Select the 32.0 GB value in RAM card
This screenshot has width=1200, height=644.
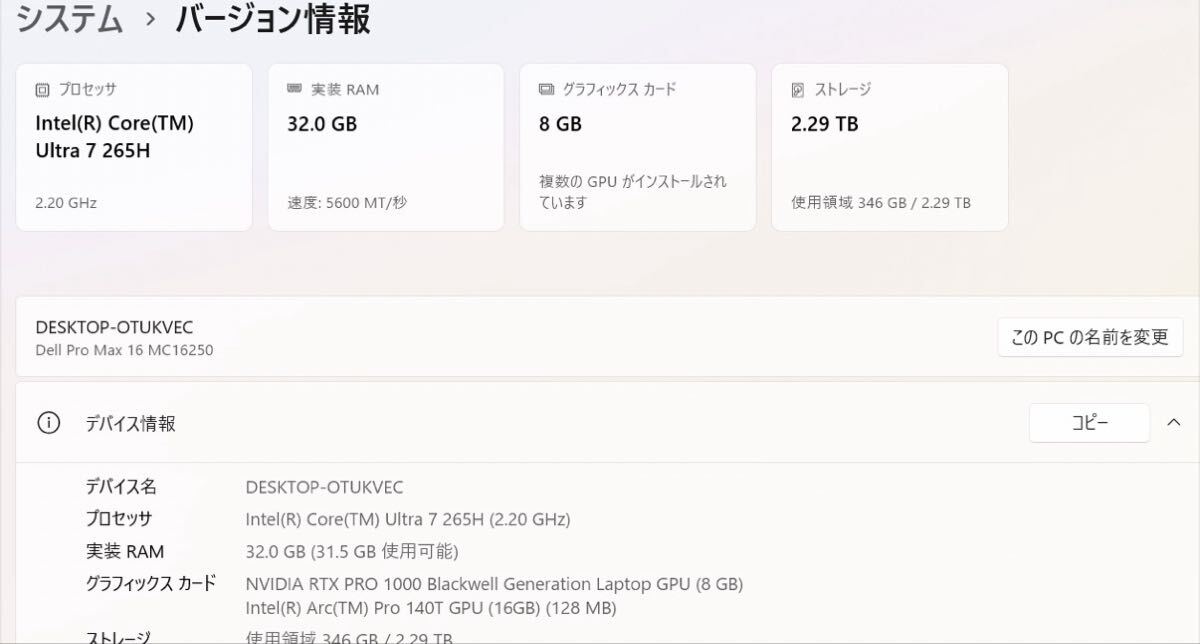click(x=322, y=124)
